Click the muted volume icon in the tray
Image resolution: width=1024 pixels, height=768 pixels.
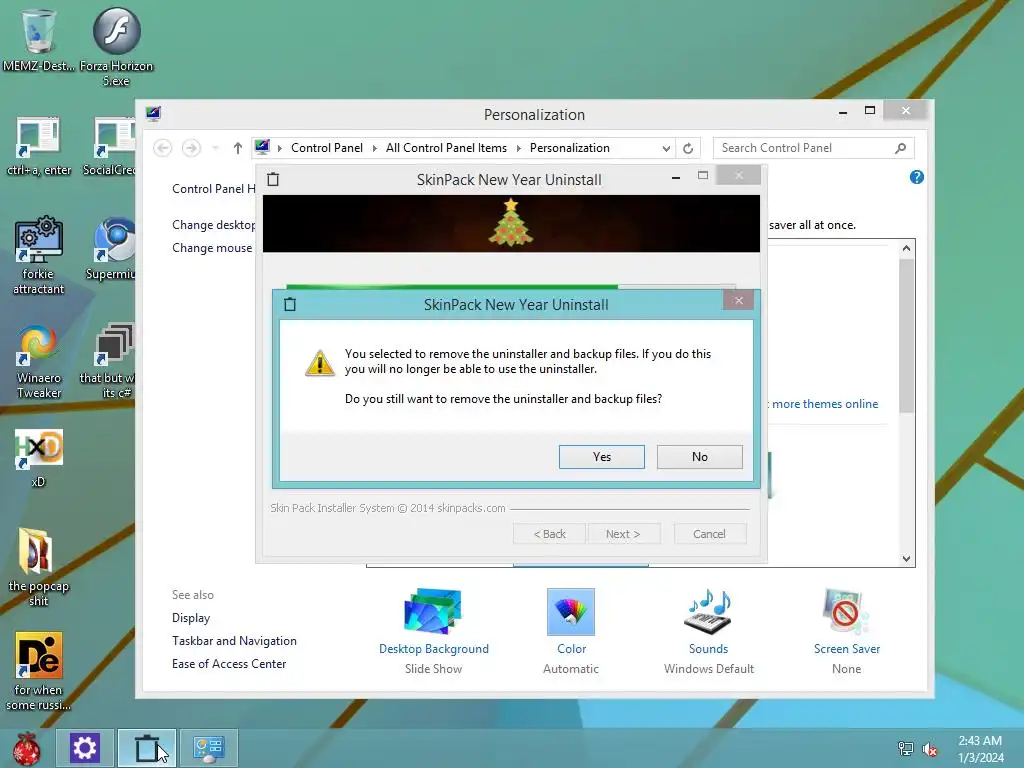click(x=930, y=749)
